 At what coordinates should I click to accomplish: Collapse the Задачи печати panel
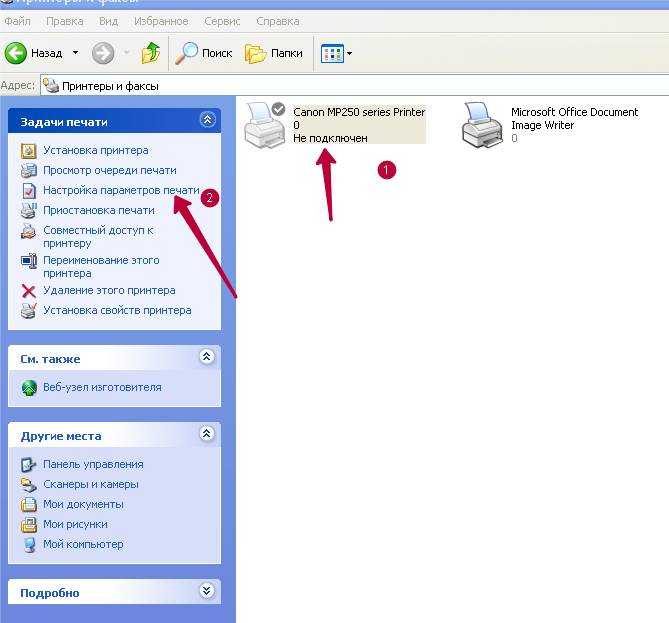coord(207,120)
